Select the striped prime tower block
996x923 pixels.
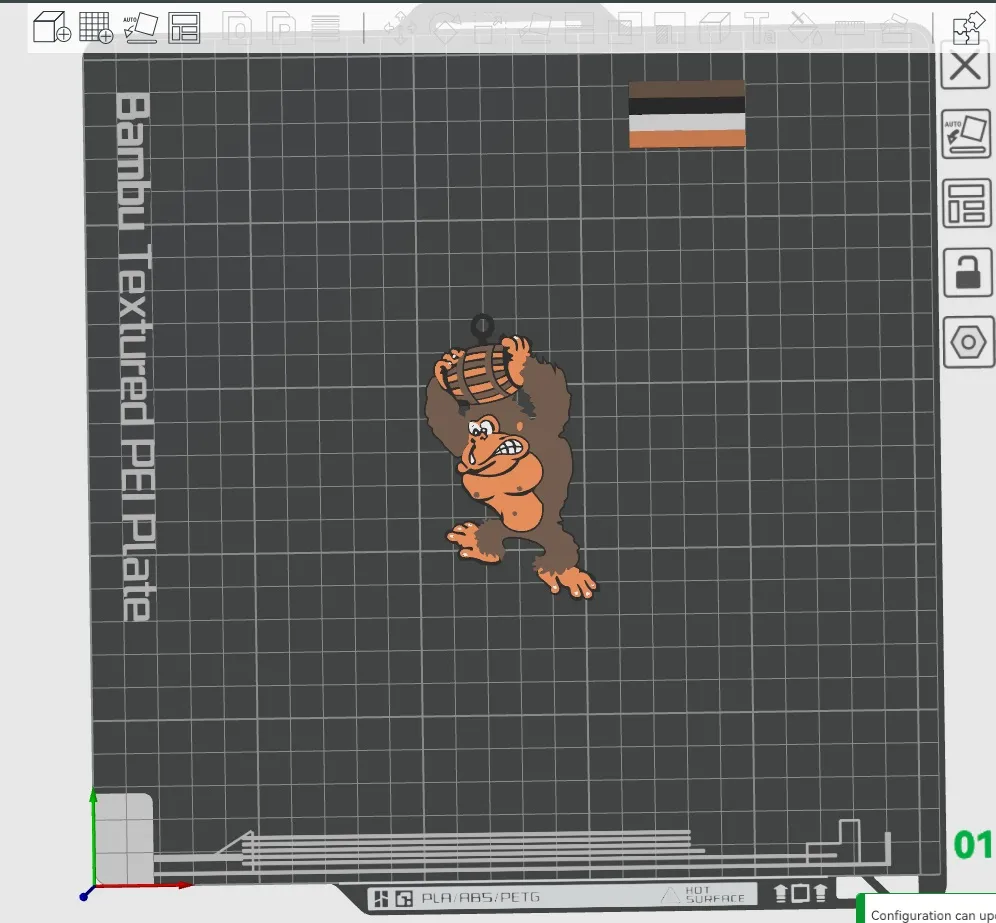click(687, 114)
